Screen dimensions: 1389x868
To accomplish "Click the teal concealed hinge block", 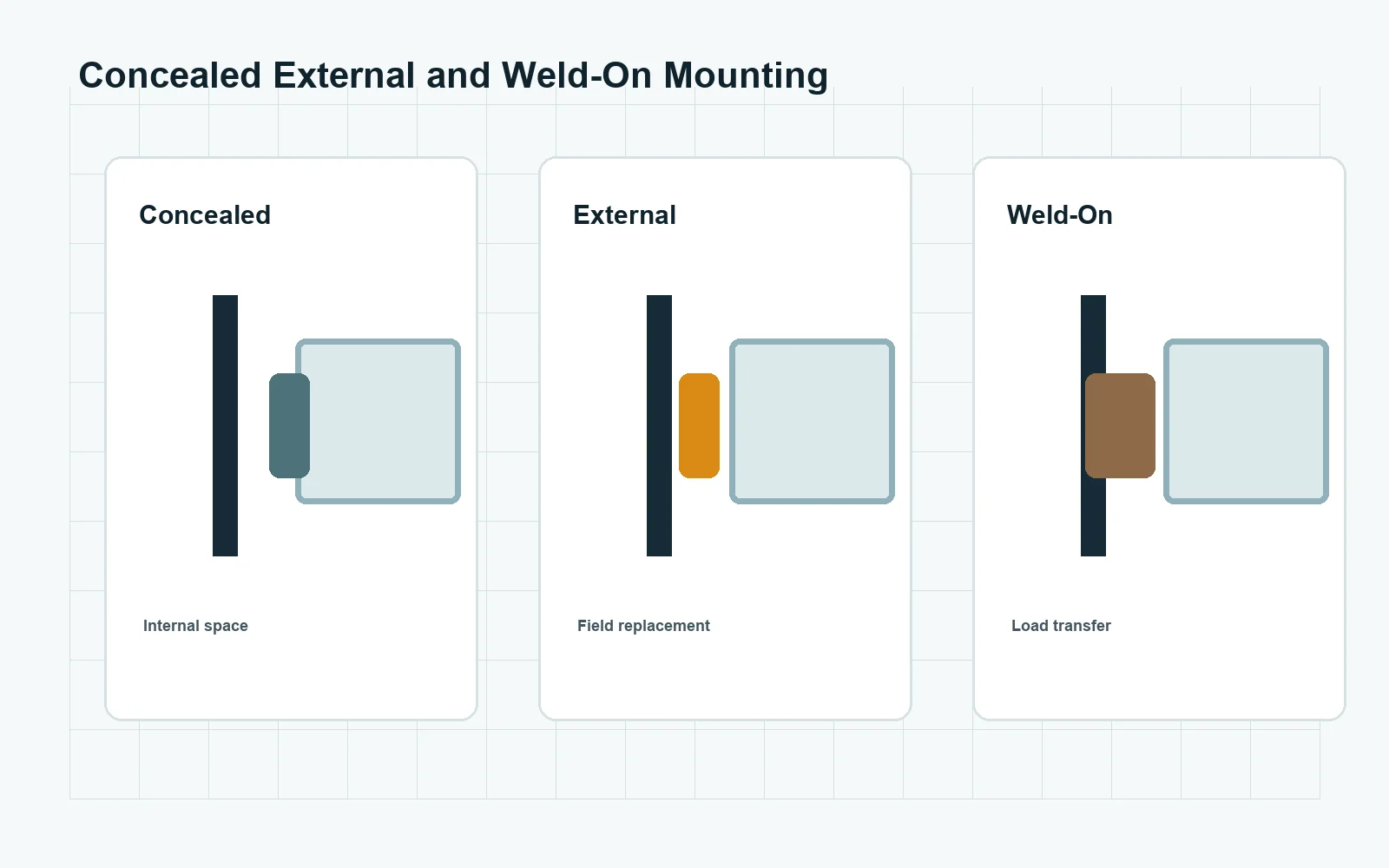I will coord(289,425).
